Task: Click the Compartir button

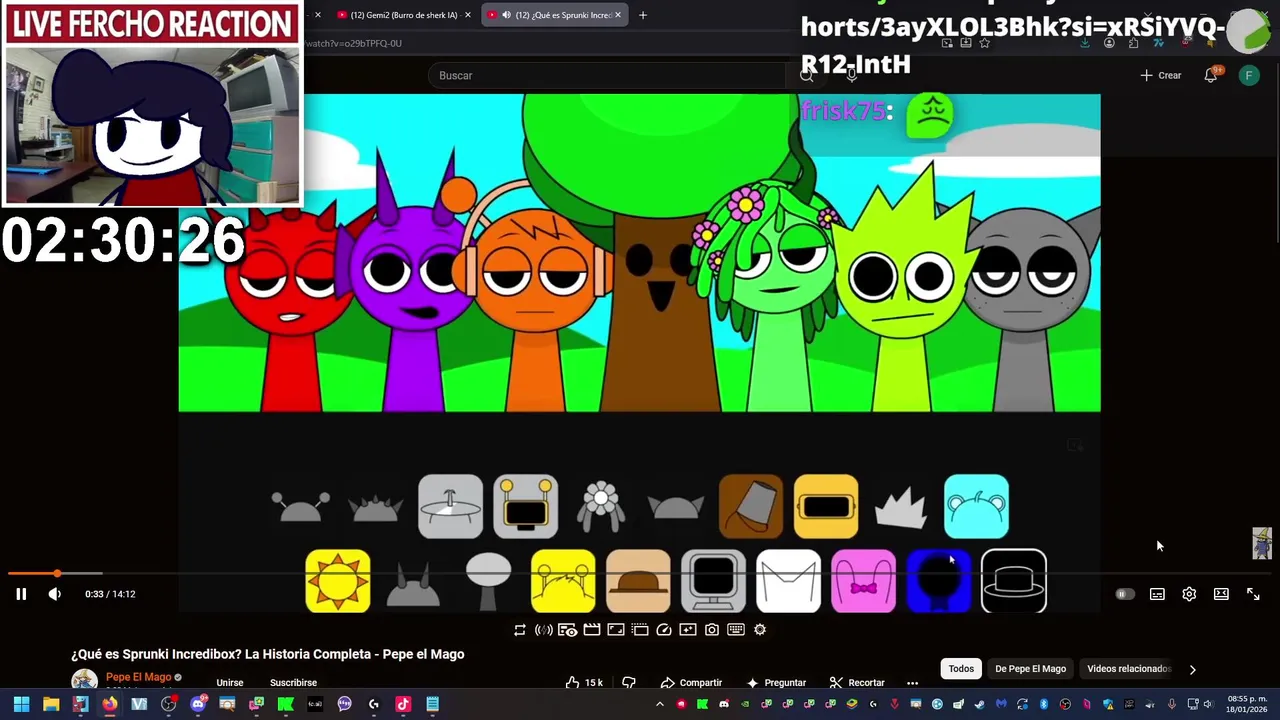Action: point(691,682)
